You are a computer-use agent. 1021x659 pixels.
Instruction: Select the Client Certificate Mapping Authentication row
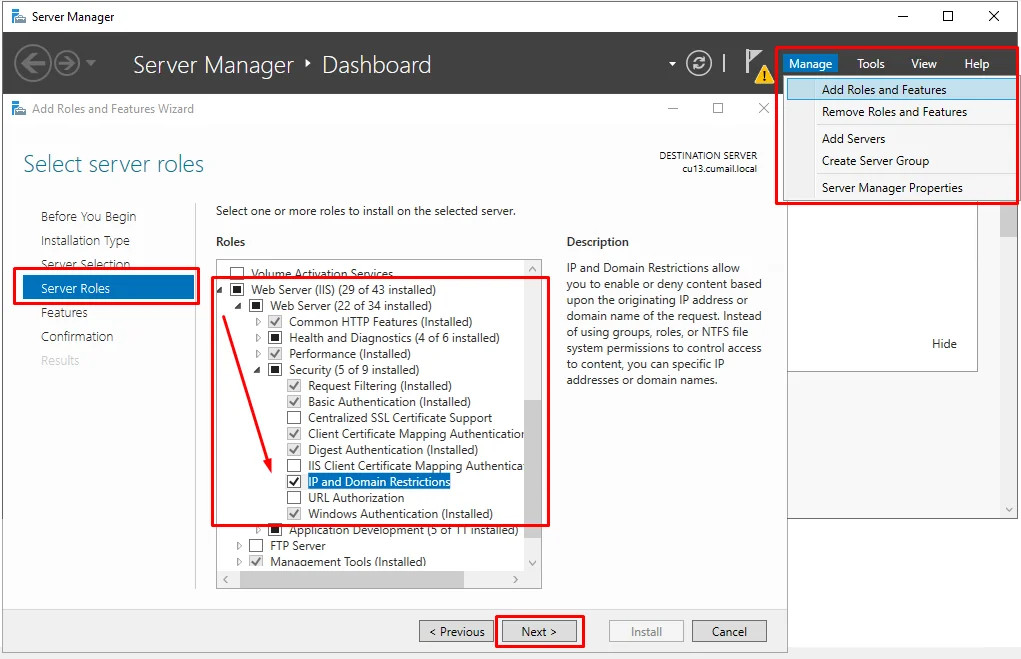click(x=415, y=434)
